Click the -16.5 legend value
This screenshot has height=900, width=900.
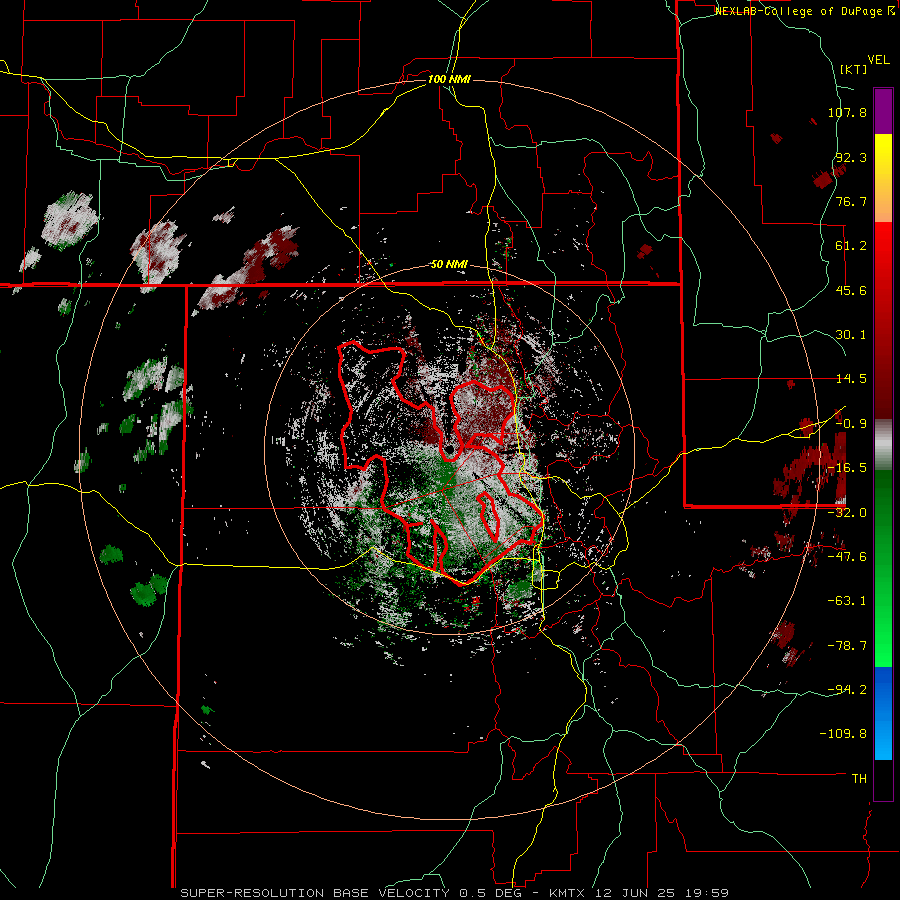click(x=847, y=468)
